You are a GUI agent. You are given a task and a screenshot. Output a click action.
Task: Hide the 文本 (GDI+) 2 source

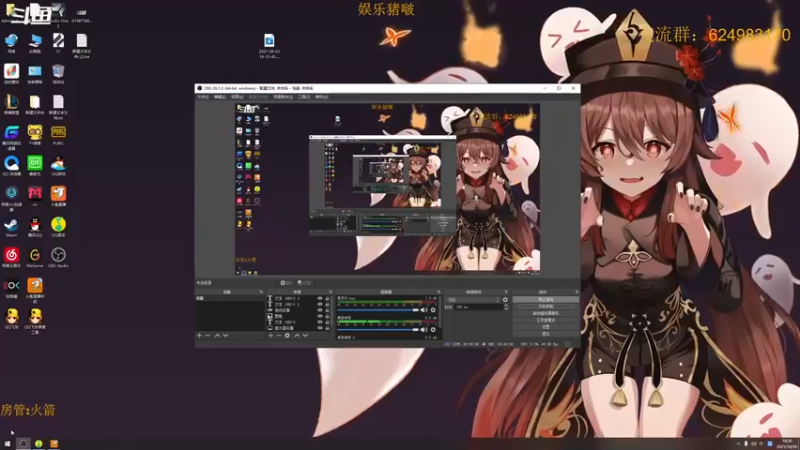click(x=320, y=304)
